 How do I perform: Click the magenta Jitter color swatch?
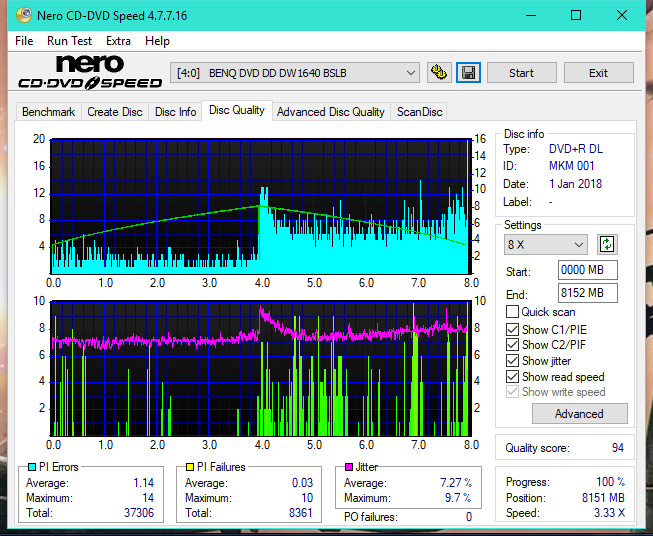tap(349, 467)
